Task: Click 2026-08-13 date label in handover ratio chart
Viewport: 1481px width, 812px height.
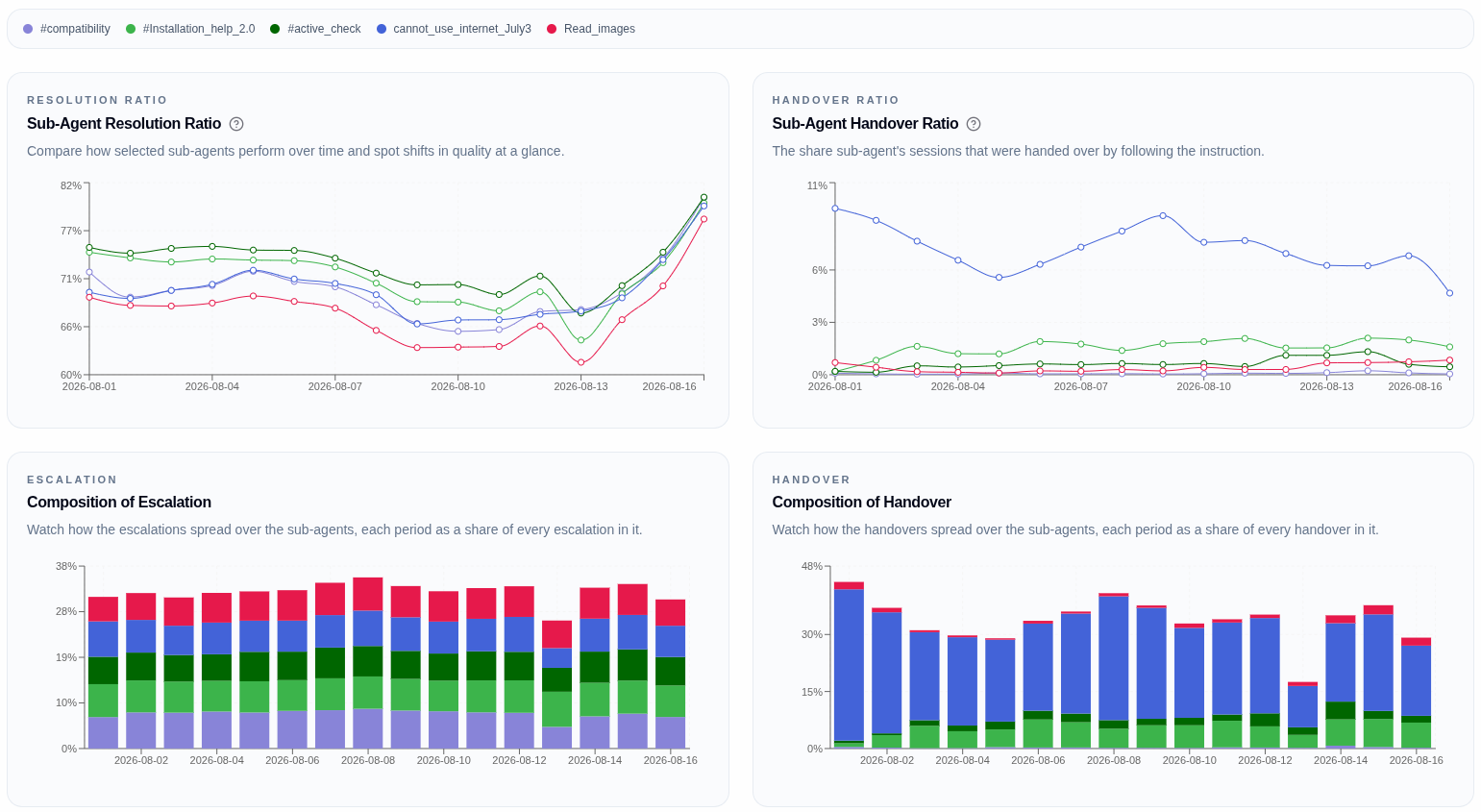Action: pos(1326,386)
